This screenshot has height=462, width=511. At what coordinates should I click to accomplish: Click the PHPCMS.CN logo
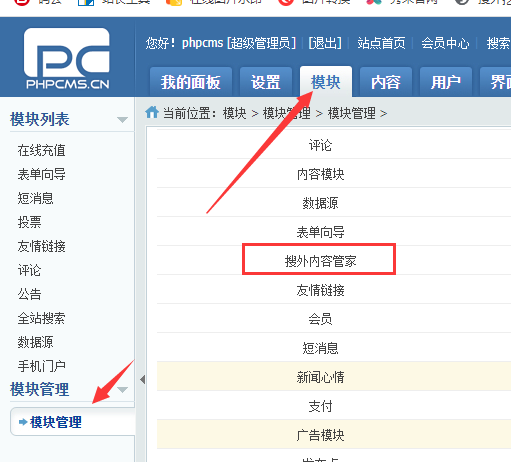pos(67,58)
